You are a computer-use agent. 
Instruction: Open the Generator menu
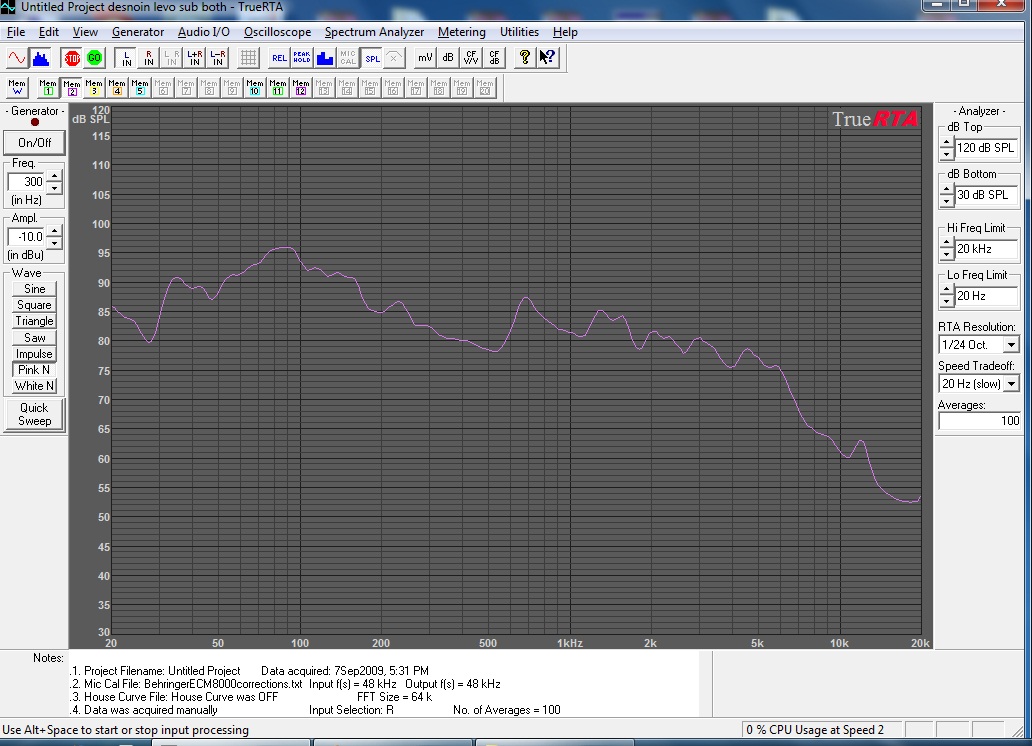(x=138, y=32)
